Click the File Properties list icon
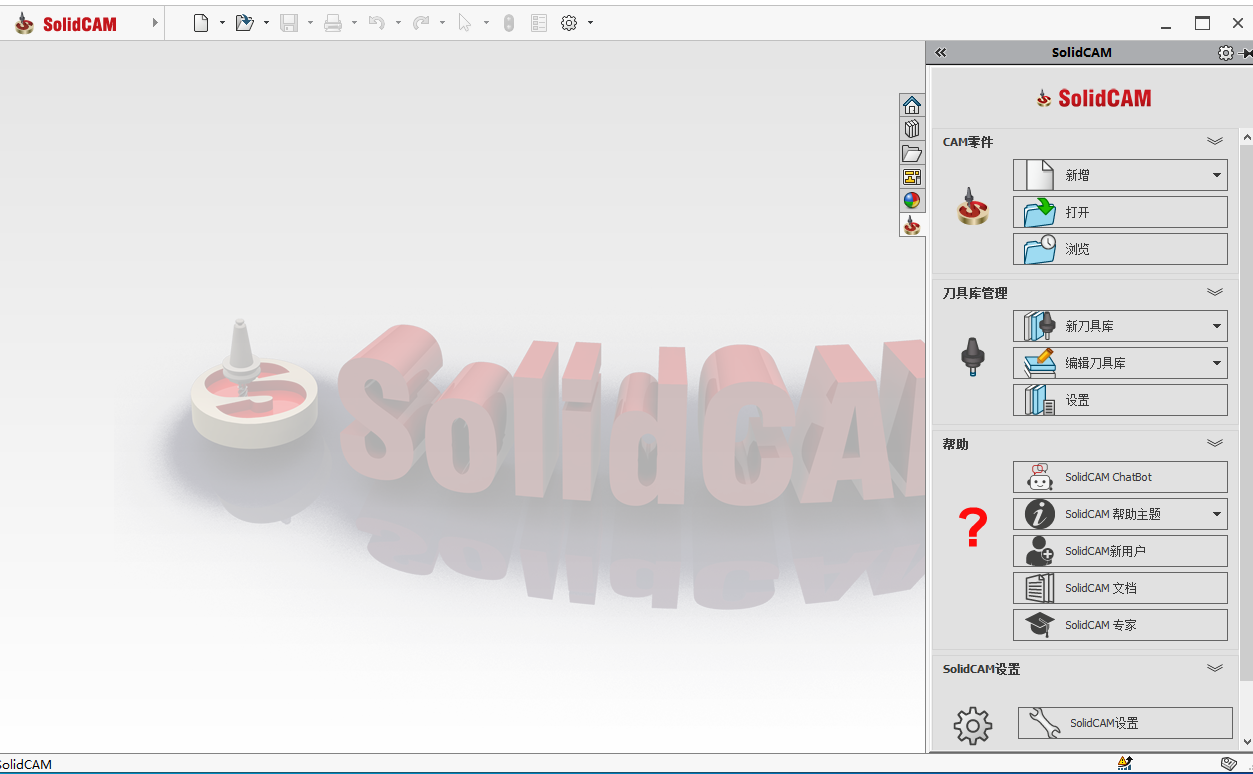The height and width of the screenshot is (774, 1253). click(x=539, y=23)
